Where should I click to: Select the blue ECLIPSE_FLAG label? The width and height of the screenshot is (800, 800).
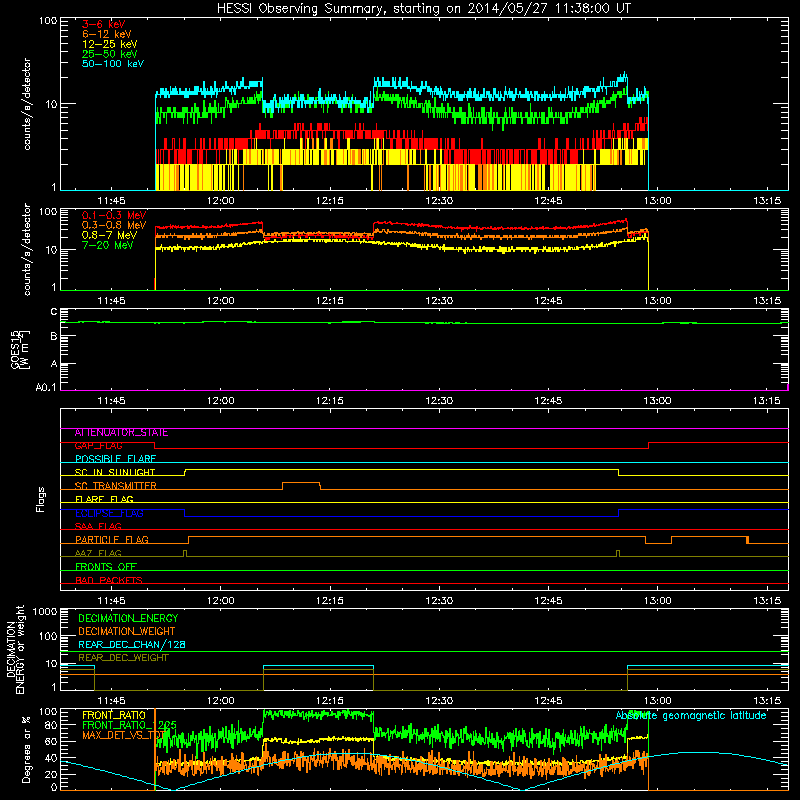[109, 513]
